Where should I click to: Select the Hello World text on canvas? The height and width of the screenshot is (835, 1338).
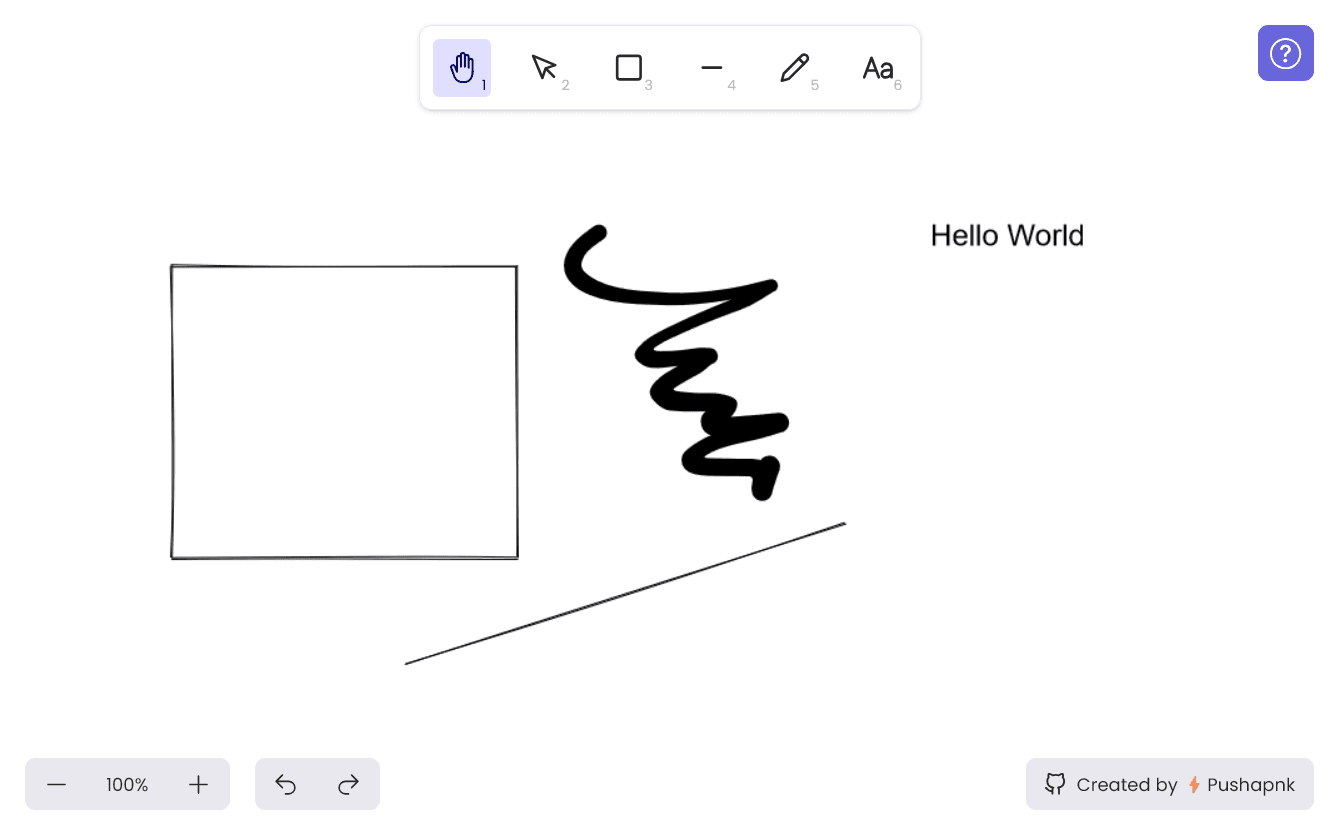tap(1007, 235)
